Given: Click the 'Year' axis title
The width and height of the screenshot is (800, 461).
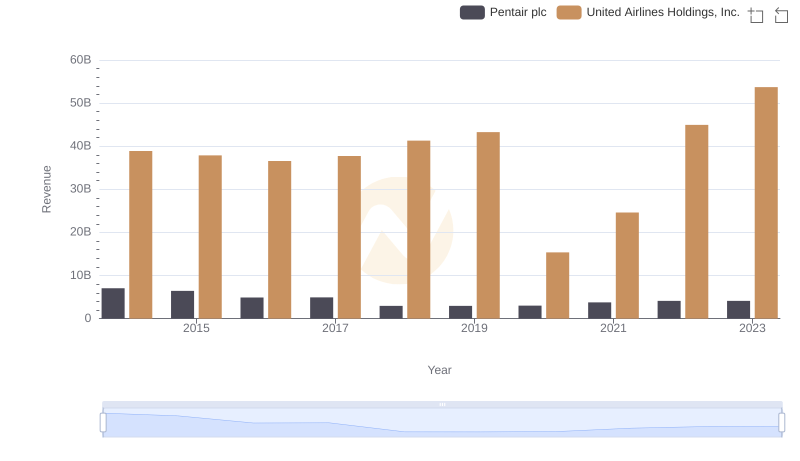Looking at the screenshot, I should [439, 370].
